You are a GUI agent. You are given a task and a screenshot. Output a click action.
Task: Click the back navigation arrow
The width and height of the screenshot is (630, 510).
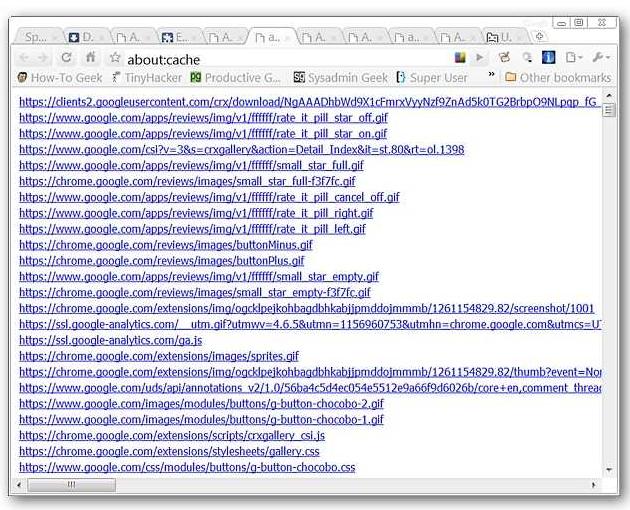[x=26, y=58]
